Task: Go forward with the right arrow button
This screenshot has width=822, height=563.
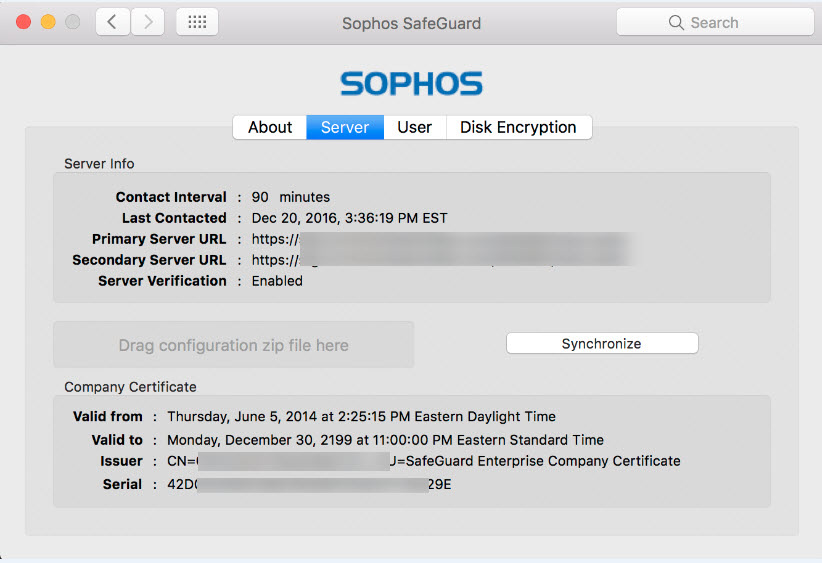Action: point(148,22)
